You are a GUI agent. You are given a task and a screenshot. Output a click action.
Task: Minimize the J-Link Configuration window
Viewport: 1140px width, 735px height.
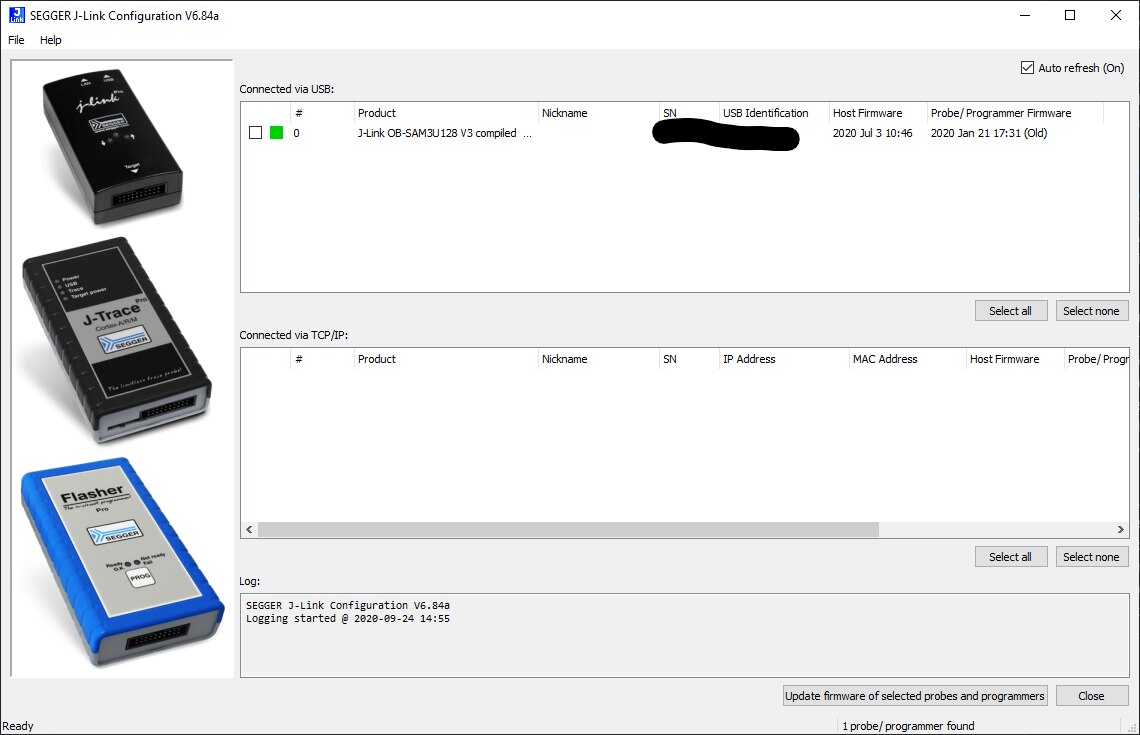[1024, 15]
